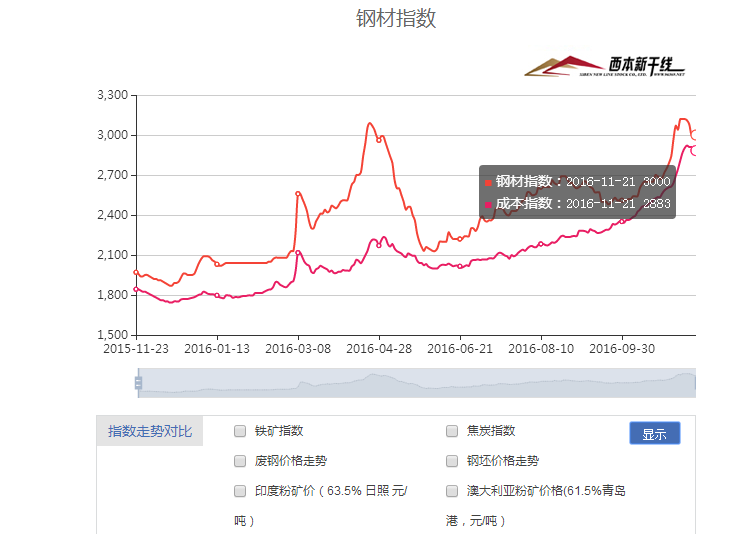This screenshot has height=534, width=732.
Task: Click the 铁矿指数 label text
Action: pos(279,431)
